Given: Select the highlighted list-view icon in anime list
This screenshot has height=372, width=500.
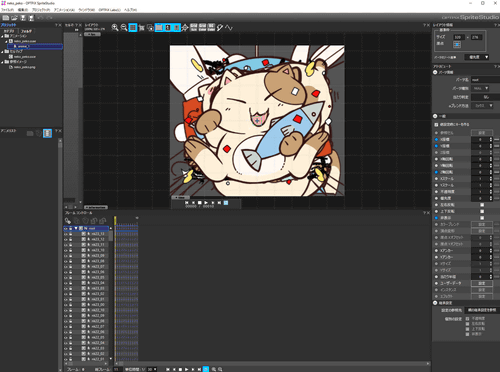Looking at the screenshot, I should click(47, 133).
